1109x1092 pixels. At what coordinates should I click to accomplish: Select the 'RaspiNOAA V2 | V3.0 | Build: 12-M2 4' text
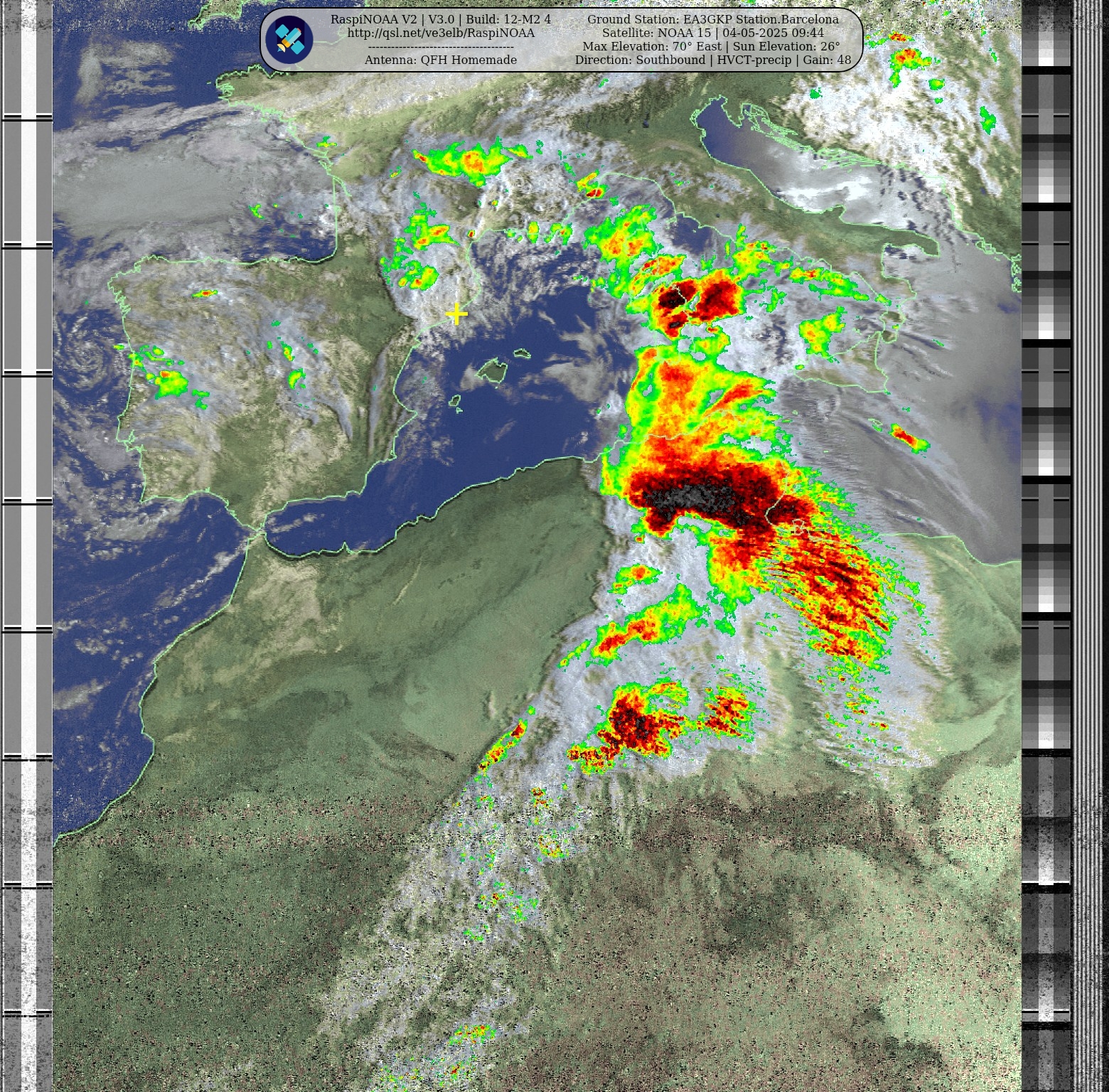[x=441, y=19]
